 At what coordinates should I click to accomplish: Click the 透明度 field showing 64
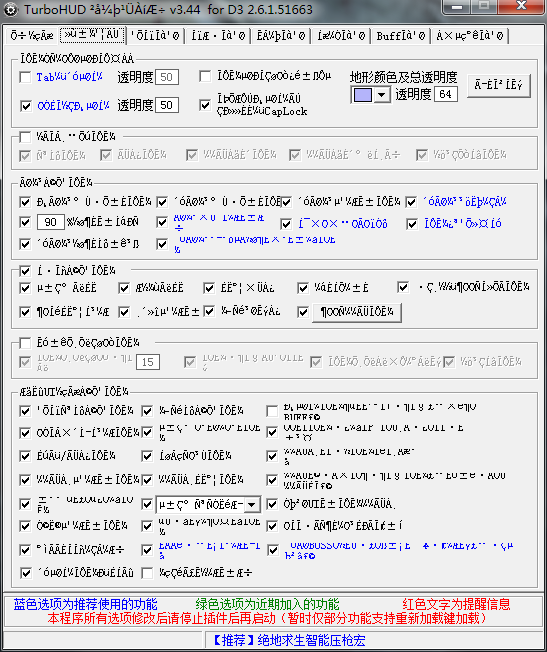coord(446,94)
